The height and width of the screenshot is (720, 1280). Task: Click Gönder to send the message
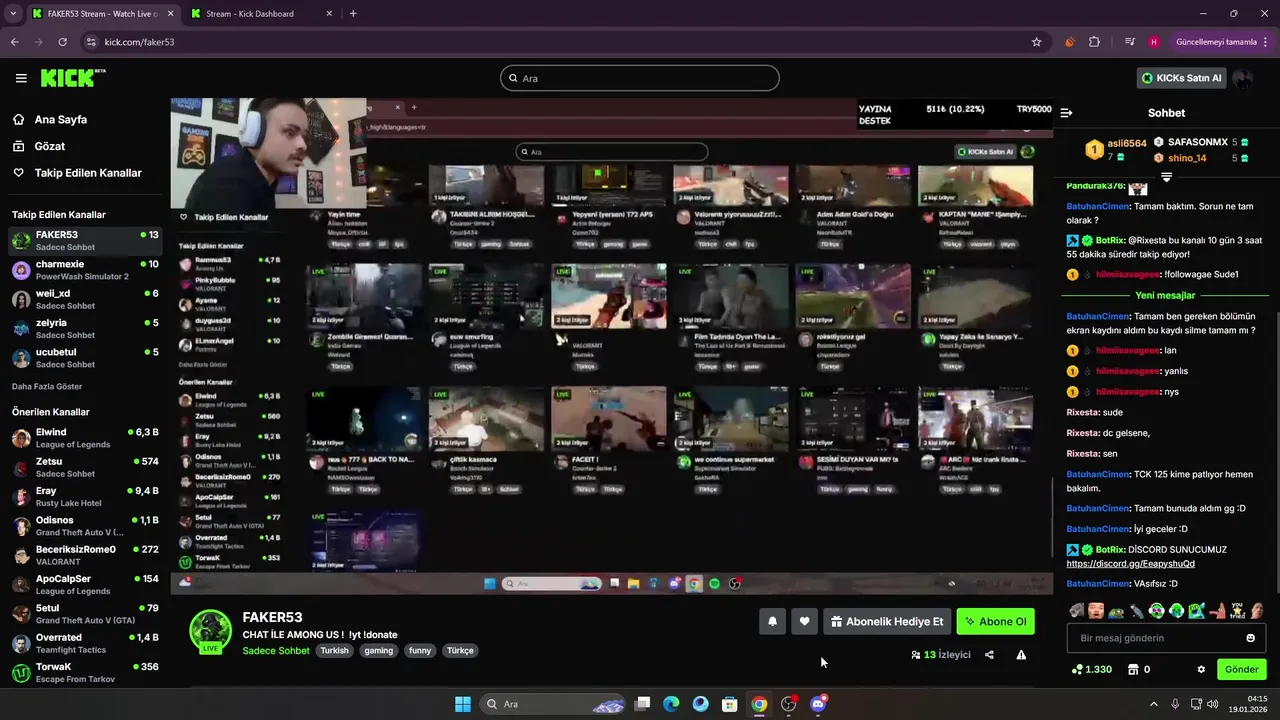click(x=1241, y=669)
